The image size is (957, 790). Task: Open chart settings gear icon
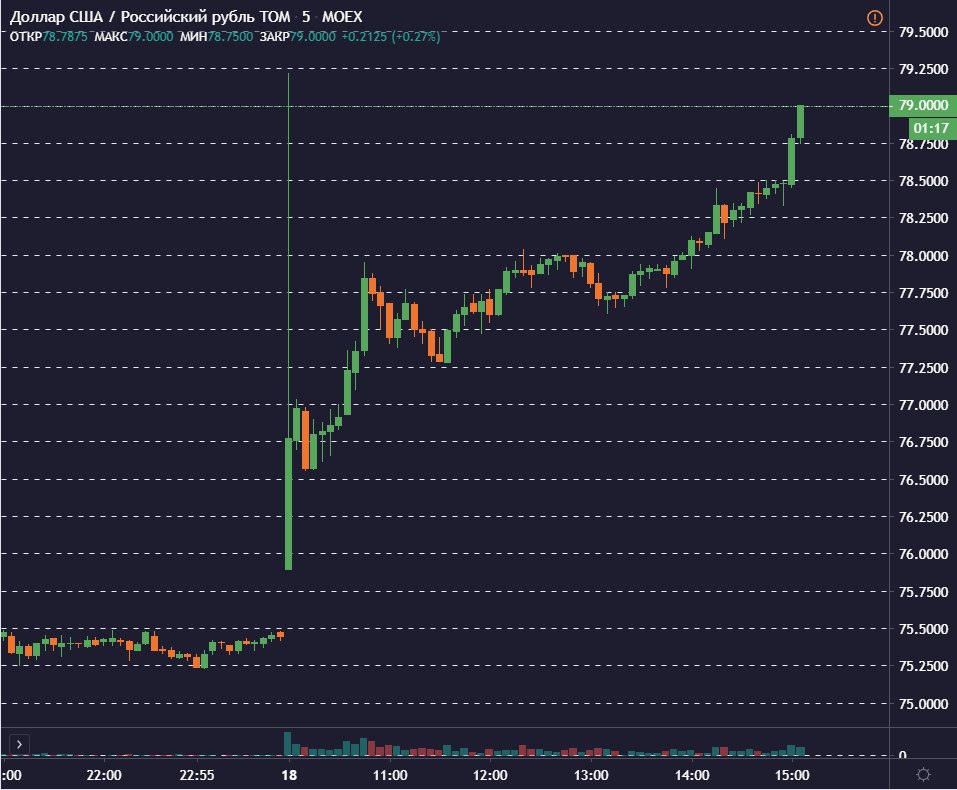click(x=923, y=775)
